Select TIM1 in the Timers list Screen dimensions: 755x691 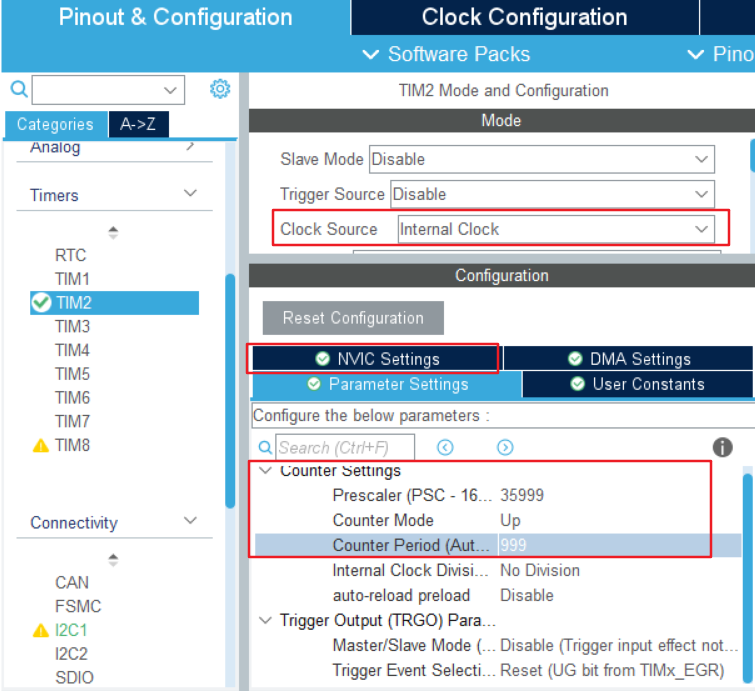click(x=72, y=279)
